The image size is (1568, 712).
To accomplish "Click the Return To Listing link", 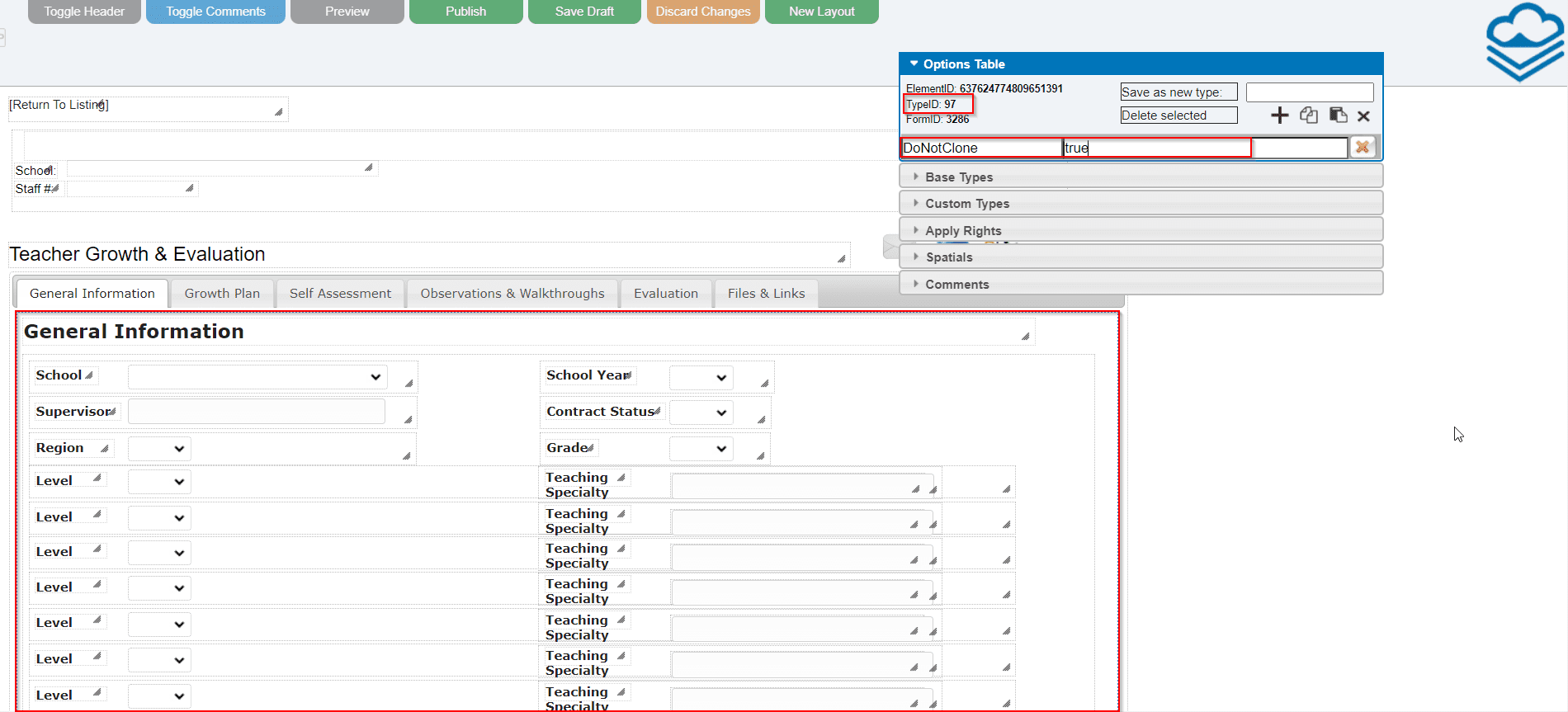I will click(59, 105).
